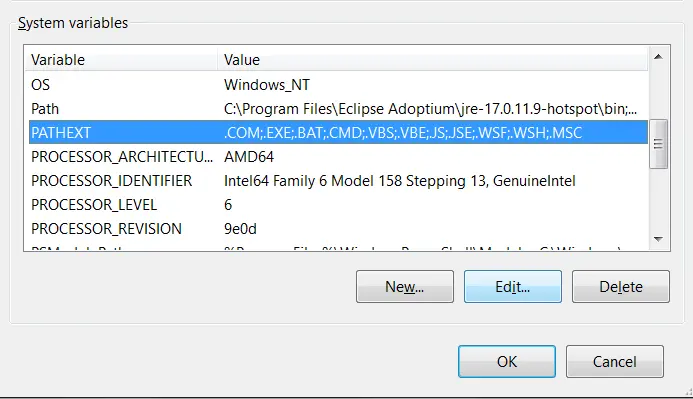693x399 pixels.
Task: Click the 9e0d value cell
Action: click(240, 228)
